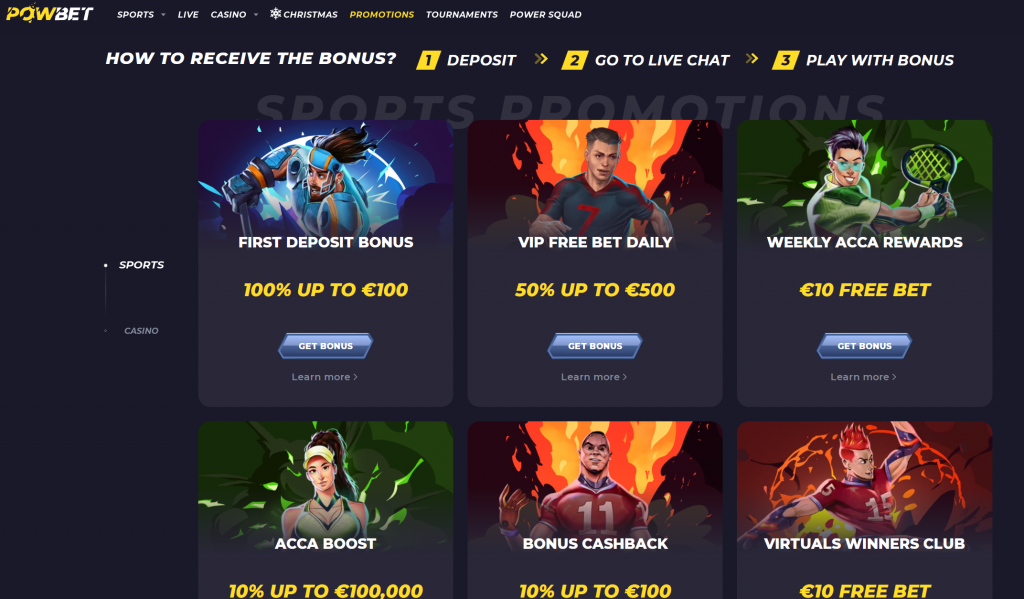Expand the Casino dropdown arrow in header
Screen dimensions: 1024x599
(255, 14)
